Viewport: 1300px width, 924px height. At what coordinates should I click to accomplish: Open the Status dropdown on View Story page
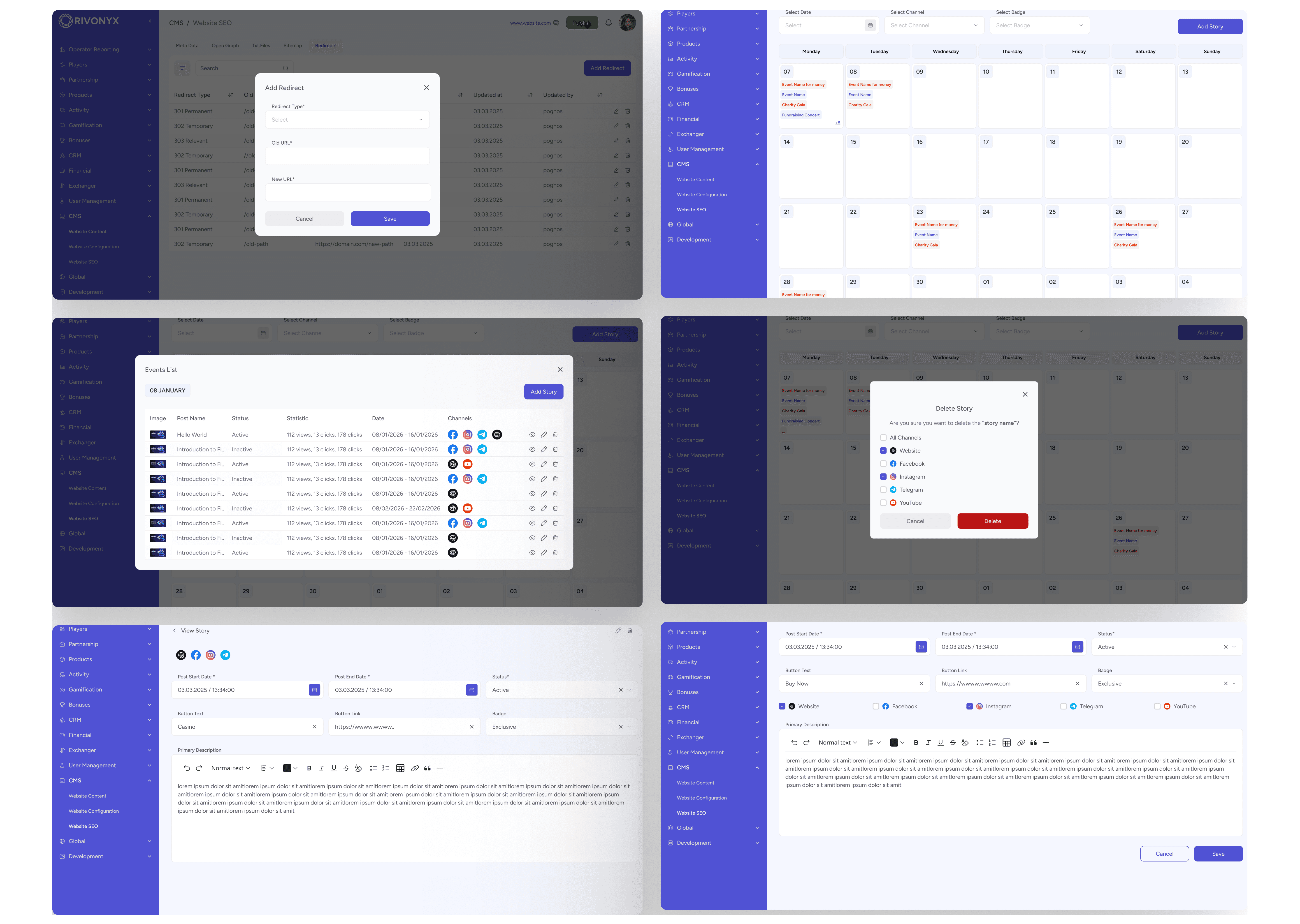click(561, 690)
